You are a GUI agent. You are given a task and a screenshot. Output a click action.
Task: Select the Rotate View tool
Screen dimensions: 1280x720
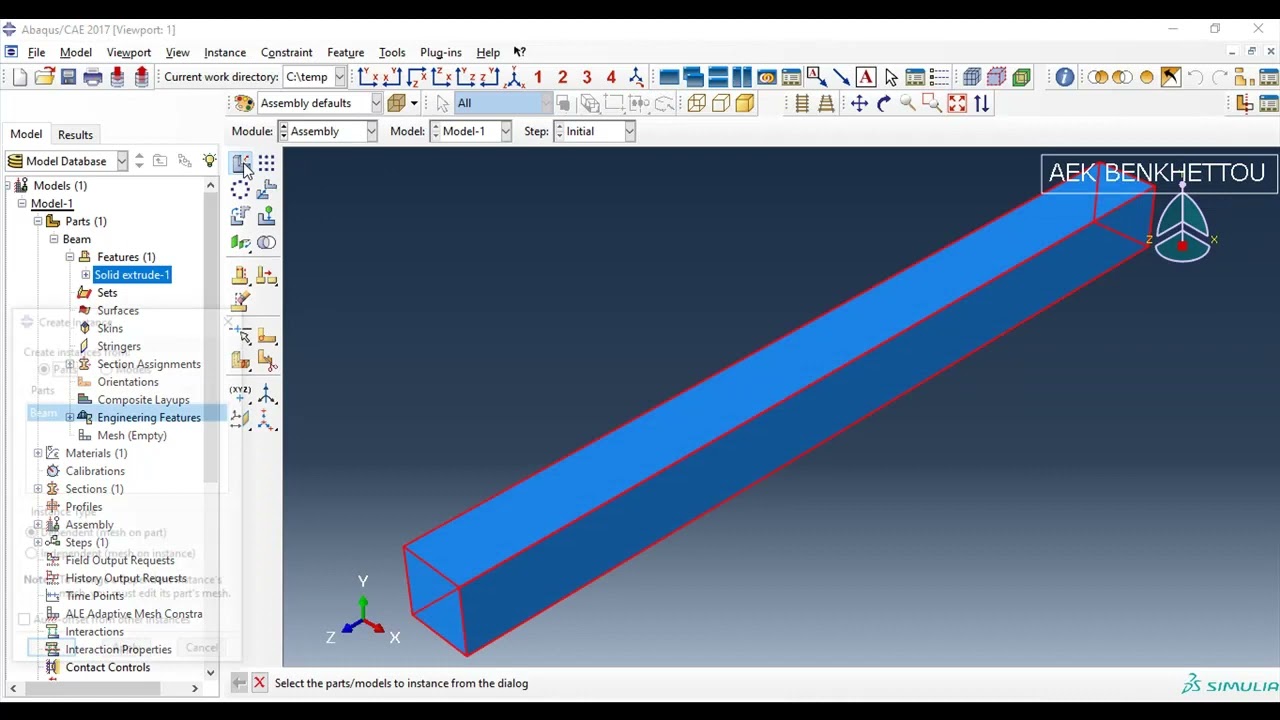pyautogui.click(x=884, y=103)
